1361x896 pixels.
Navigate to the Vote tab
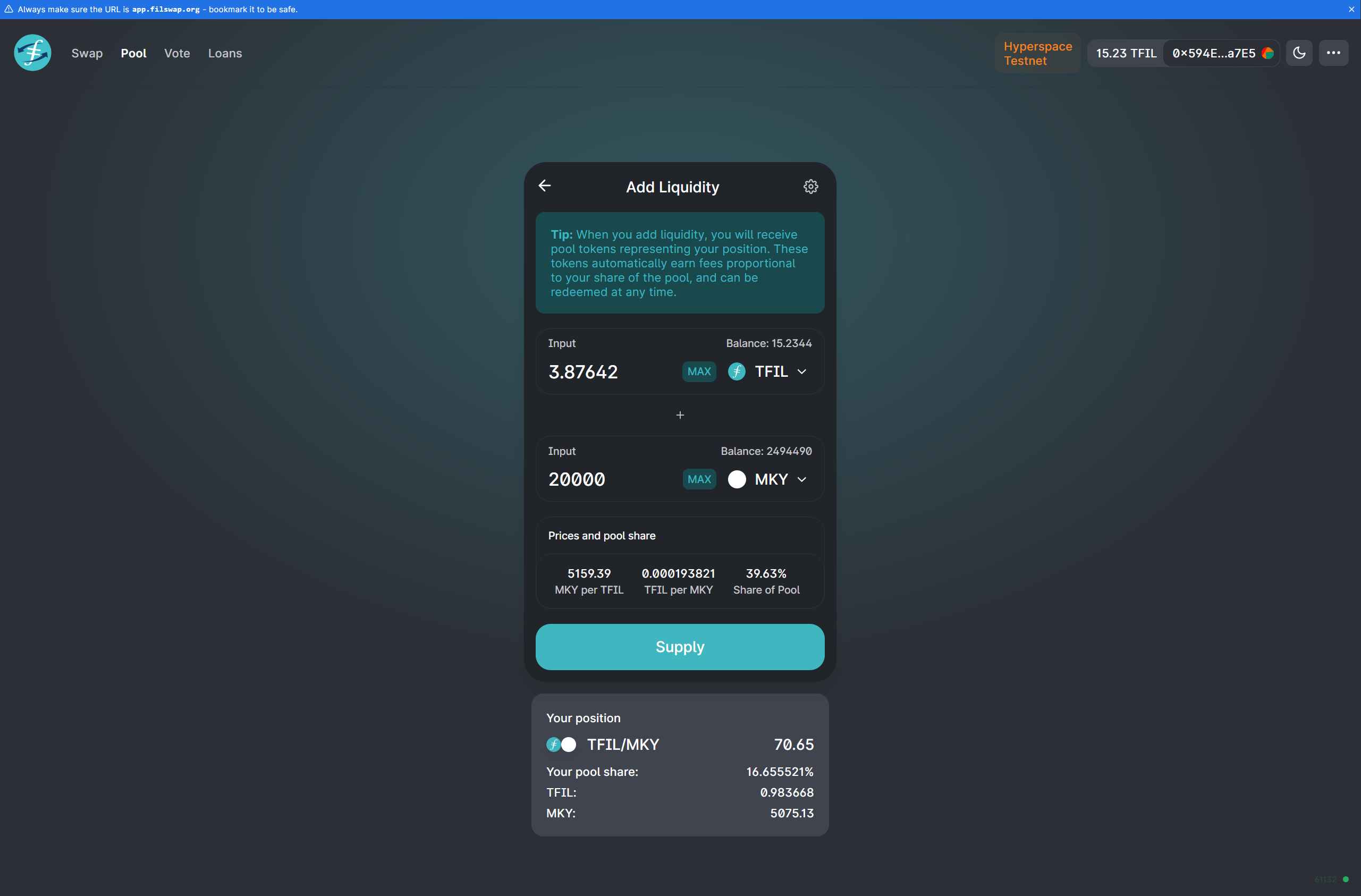176,53
